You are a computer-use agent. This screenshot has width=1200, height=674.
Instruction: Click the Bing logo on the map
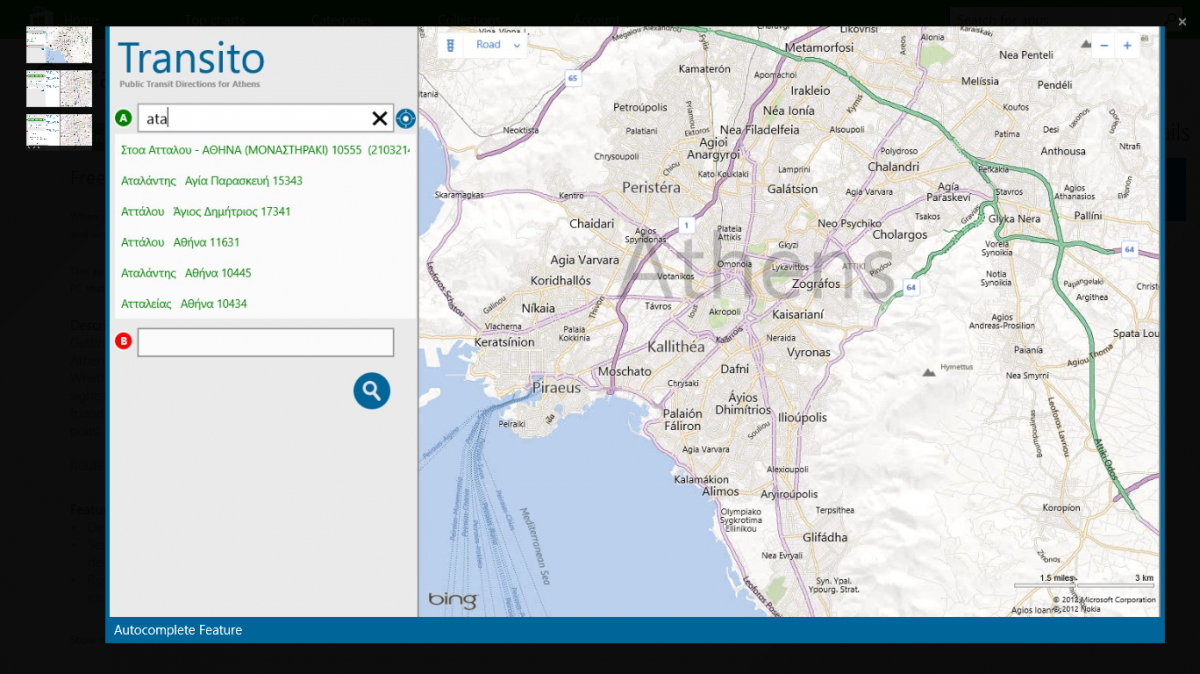[453, 600]
